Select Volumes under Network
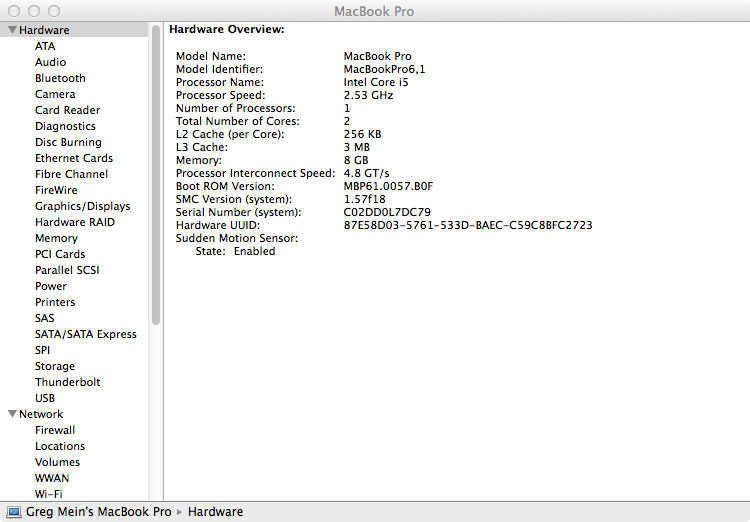Screen dimensions: 750x522 57,462
